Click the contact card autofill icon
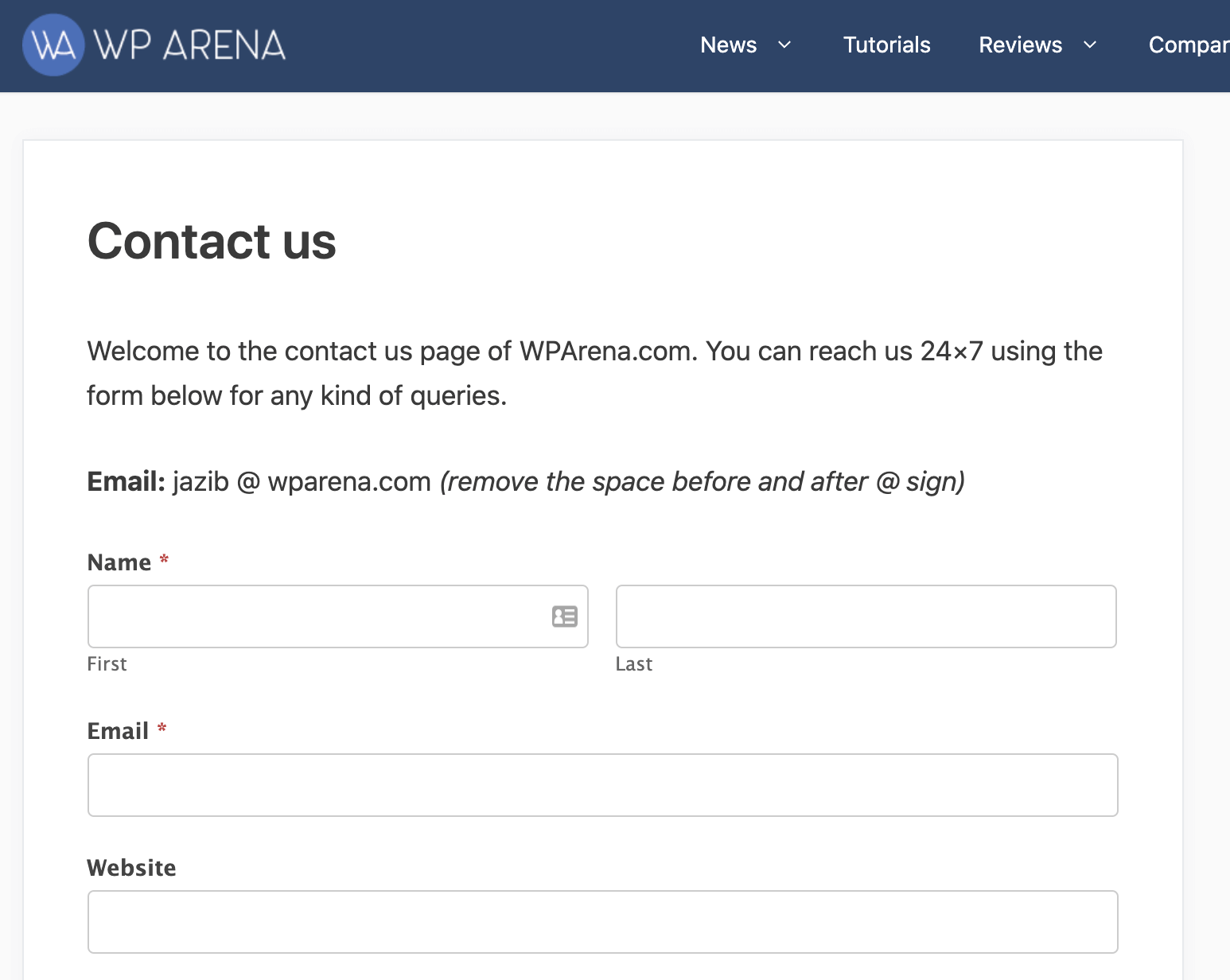The height and width of the screenshot is (980, 1230). point(565,616)
